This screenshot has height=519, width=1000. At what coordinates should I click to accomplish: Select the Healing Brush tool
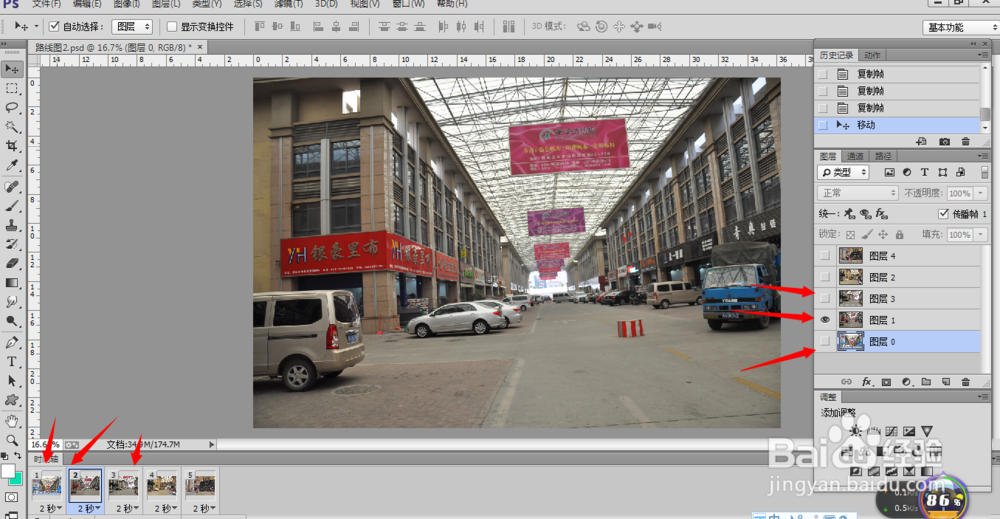click(x=11, y=187)
